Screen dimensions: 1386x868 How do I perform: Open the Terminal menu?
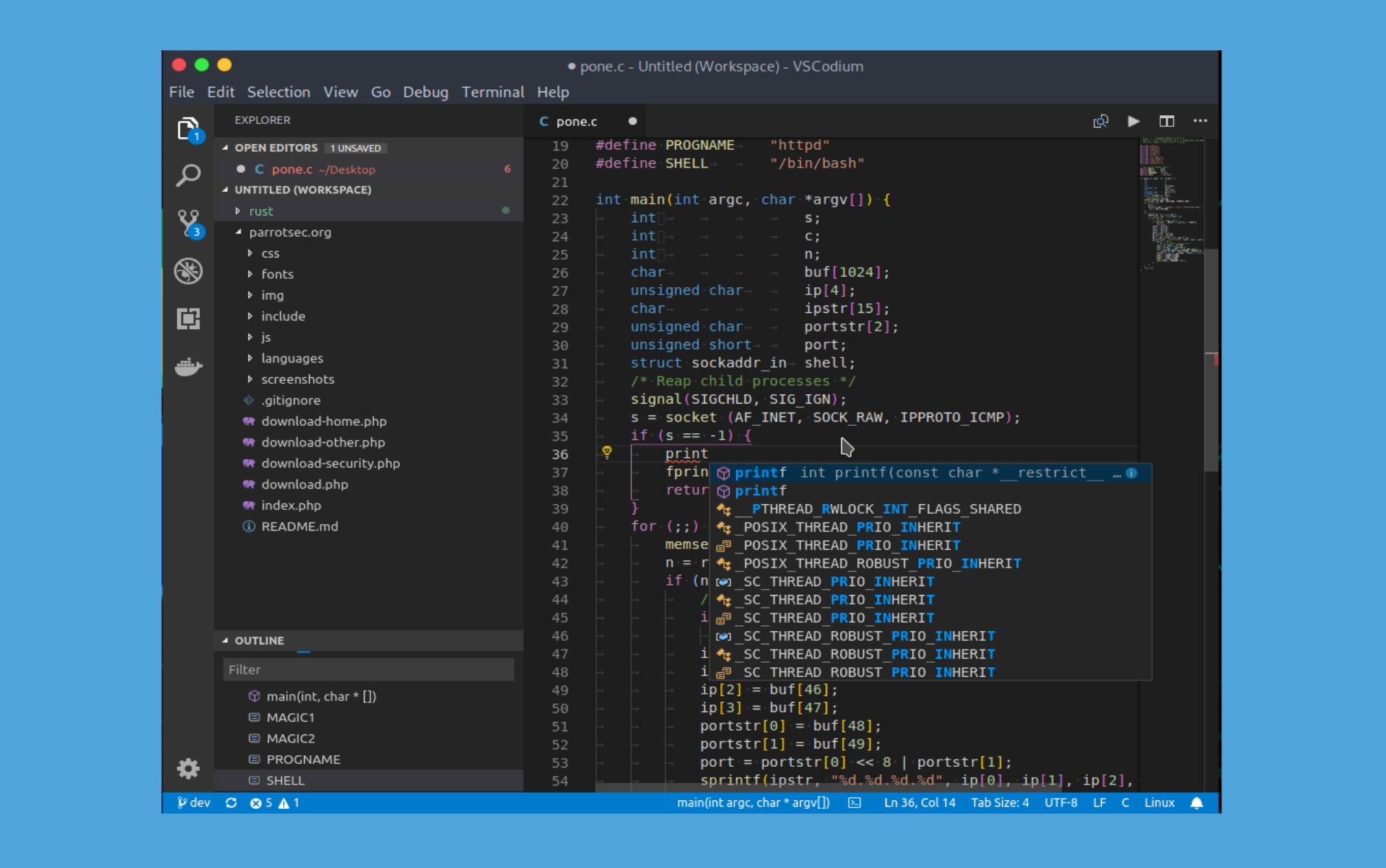click(492, 92)
